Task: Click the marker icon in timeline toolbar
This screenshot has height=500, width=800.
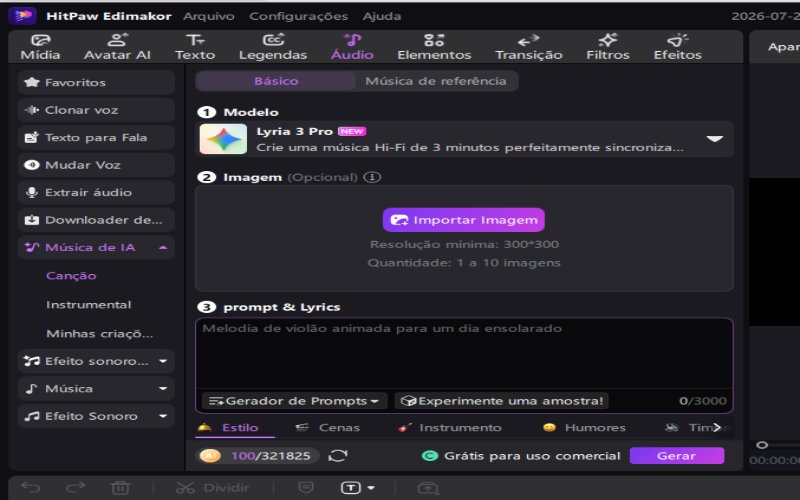Action: (x=306, y=488)
